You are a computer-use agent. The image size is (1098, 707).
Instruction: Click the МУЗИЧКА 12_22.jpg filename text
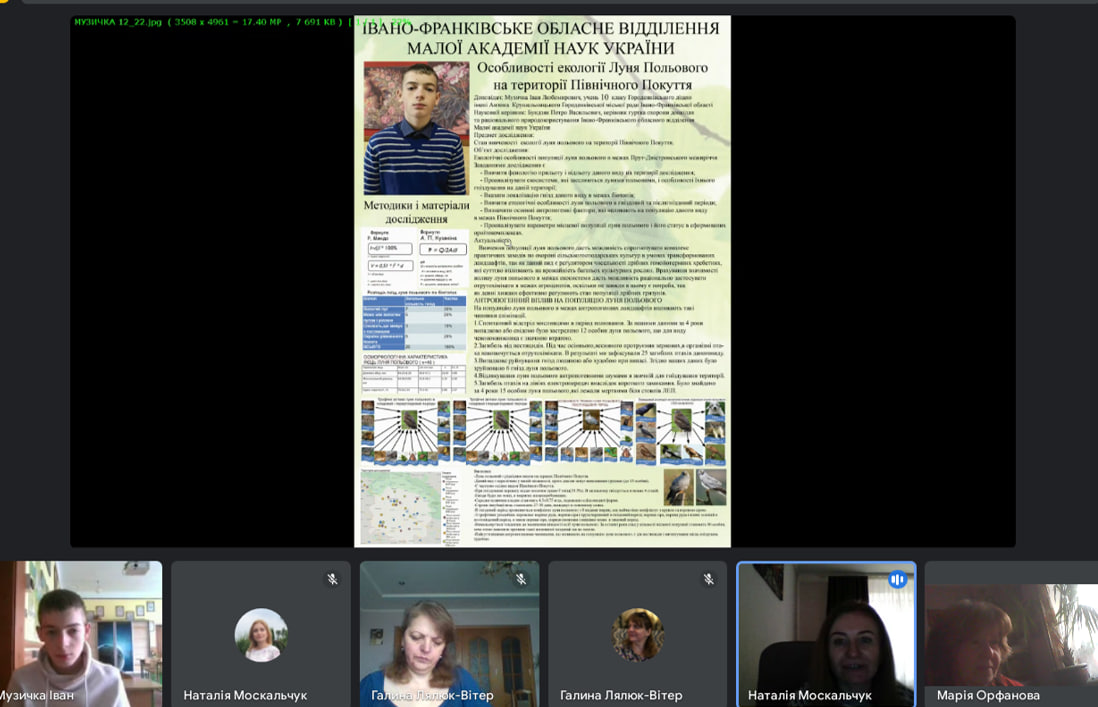click(118, 21)
